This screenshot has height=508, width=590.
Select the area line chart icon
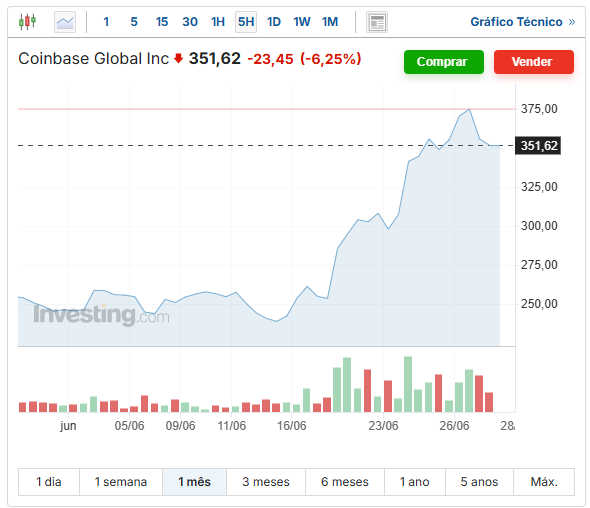coord(65,22)
